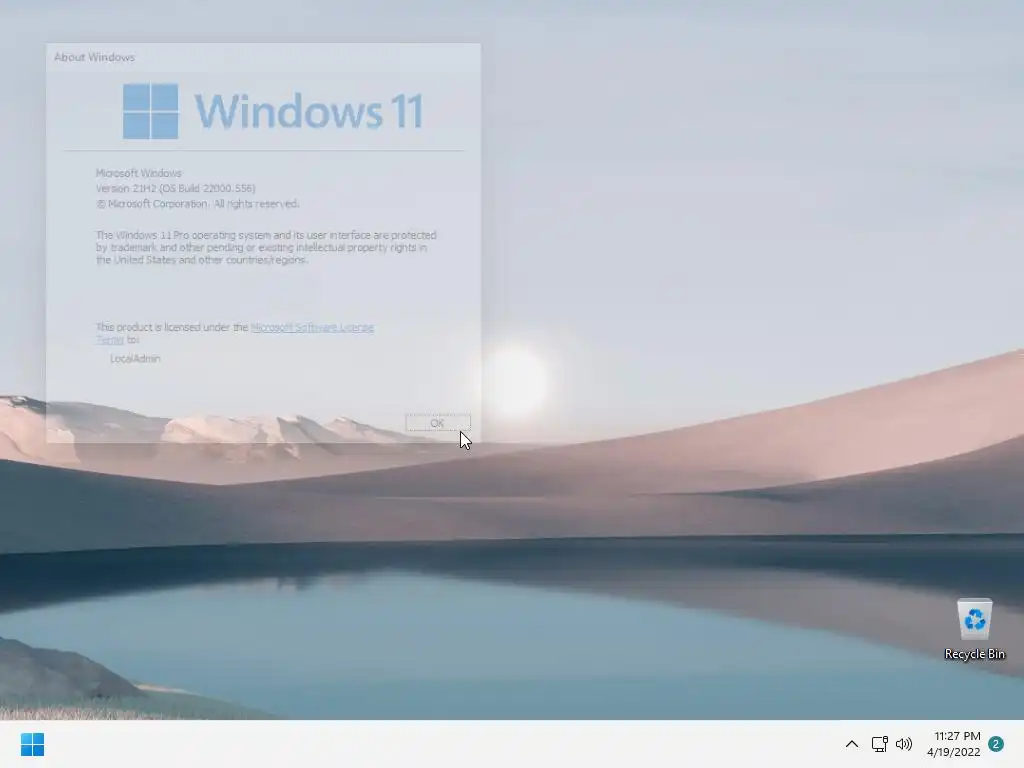Viewport: 1024px width, 768px height.
Task: Show hidden system tray icons
Action: [x=852, y=744]
